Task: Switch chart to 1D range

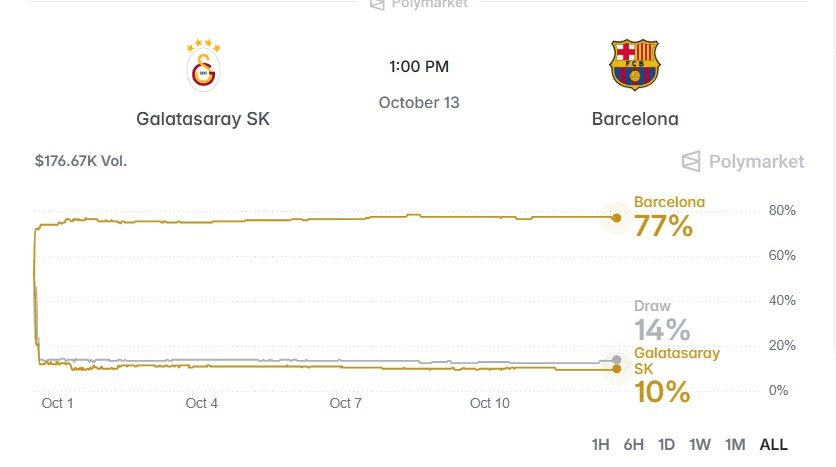Action: click(x=666, y=445)
